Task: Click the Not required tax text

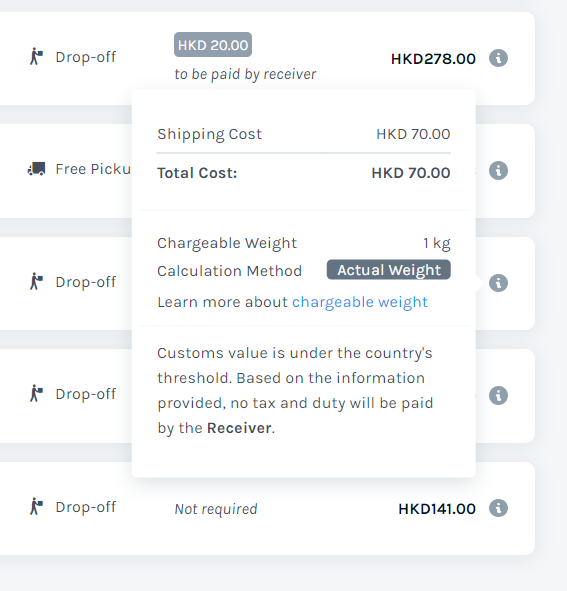Action: point(216,509)
